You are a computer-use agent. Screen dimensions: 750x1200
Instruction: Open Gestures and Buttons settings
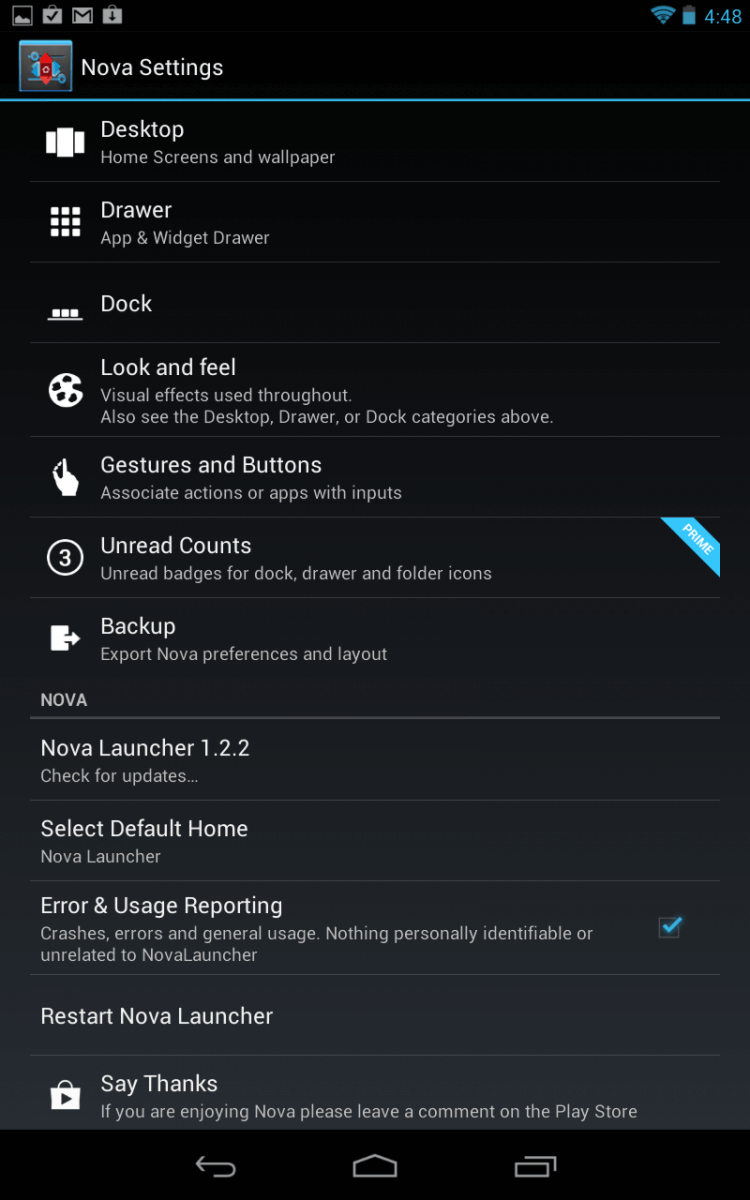tap(375, 477)
